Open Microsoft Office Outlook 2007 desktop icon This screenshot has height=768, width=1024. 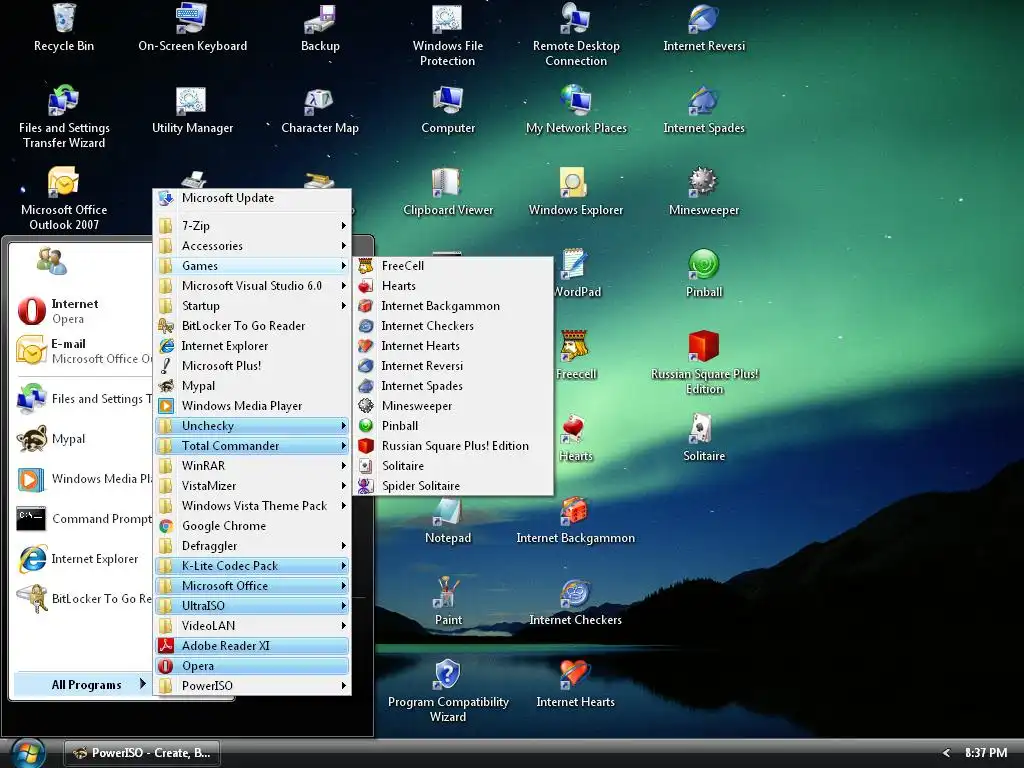[x=64, y=199]
